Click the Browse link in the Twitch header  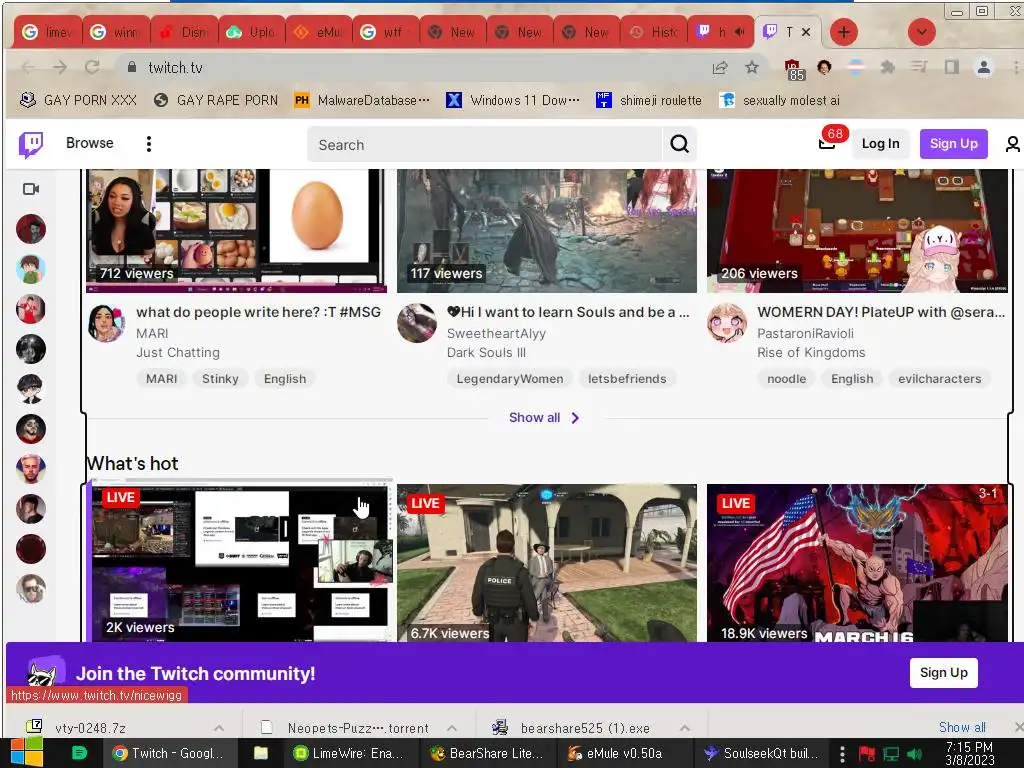coord(89,143)
